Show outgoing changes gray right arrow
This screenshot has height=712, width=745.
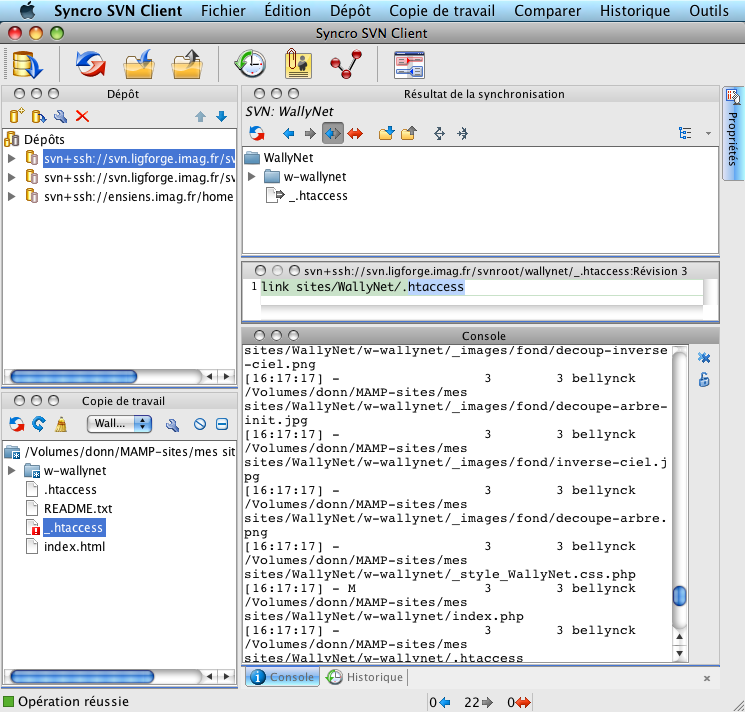click(x=310, y=133)
